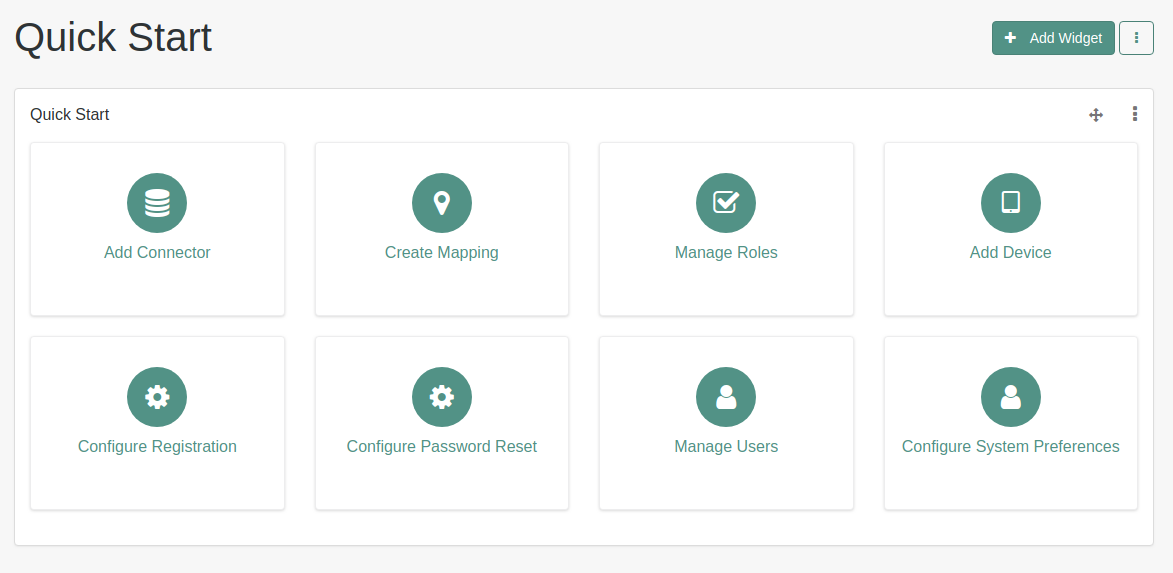This screenshot has width=1173, height=573.
Task: Open the Manage Roles link
Action: point(726,253)
